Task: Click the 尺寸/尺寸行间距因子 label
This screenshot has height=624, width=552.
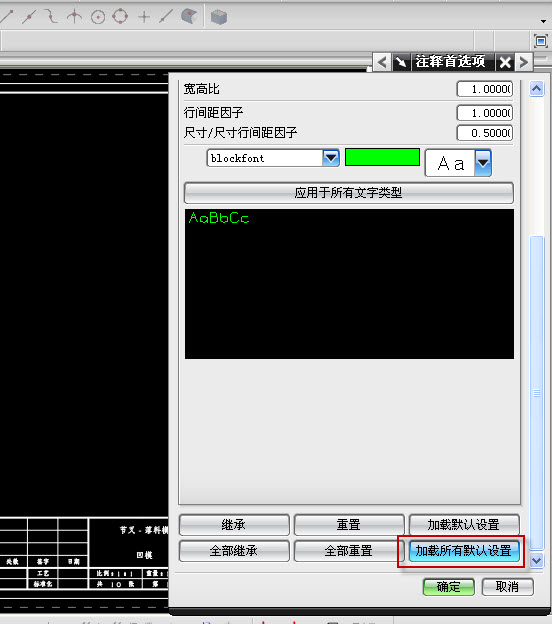Action: (240, 133)
